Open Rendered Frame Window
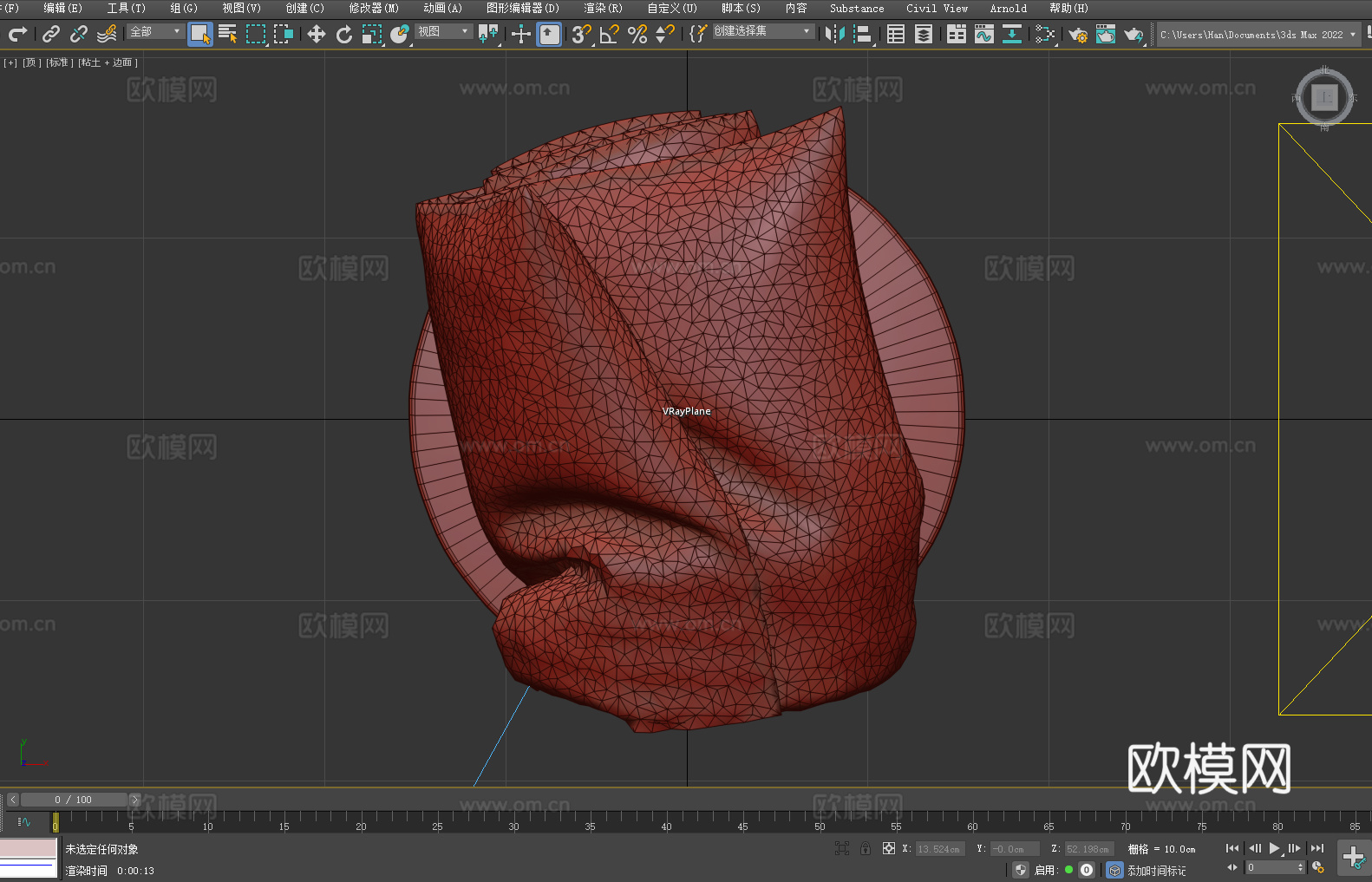Image resolution: width=1372 pixels, height=882 pixels. (1106, 34)
